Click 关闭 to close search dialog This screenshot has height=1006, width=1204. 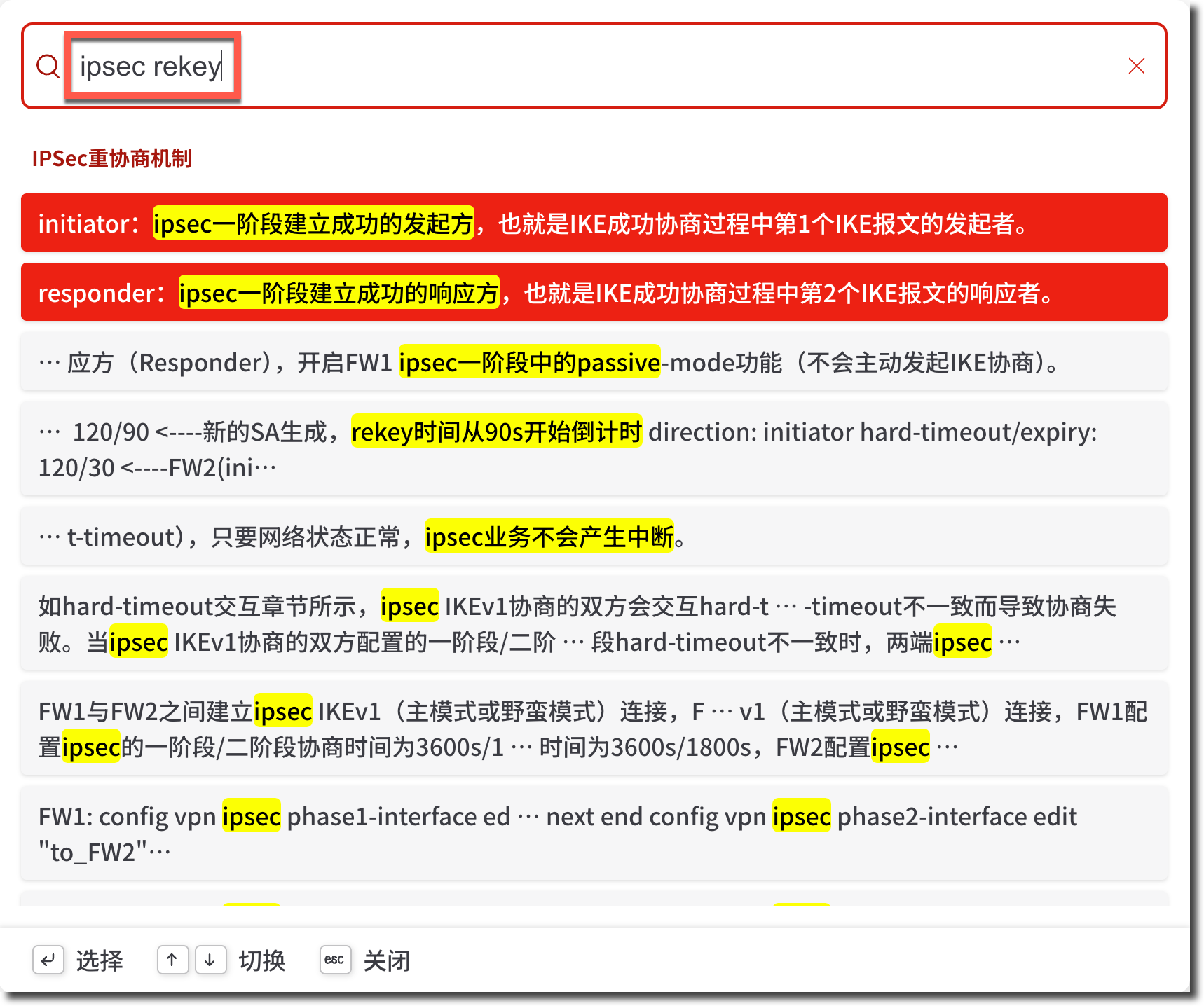coord(387,960)
